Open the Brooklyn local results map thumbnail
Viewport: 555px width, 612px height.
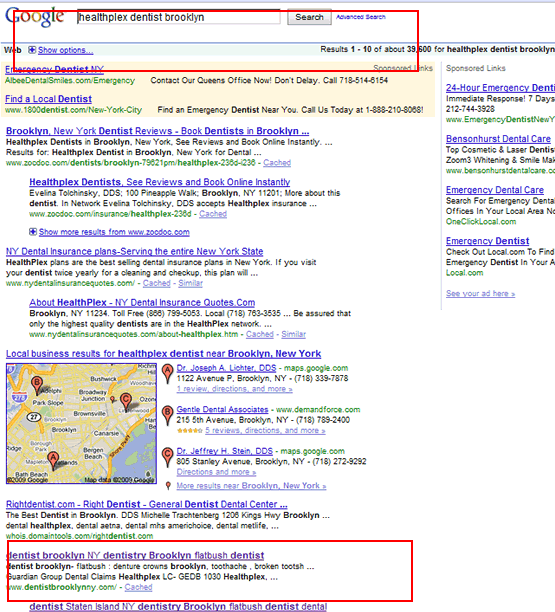click(81, 423)
